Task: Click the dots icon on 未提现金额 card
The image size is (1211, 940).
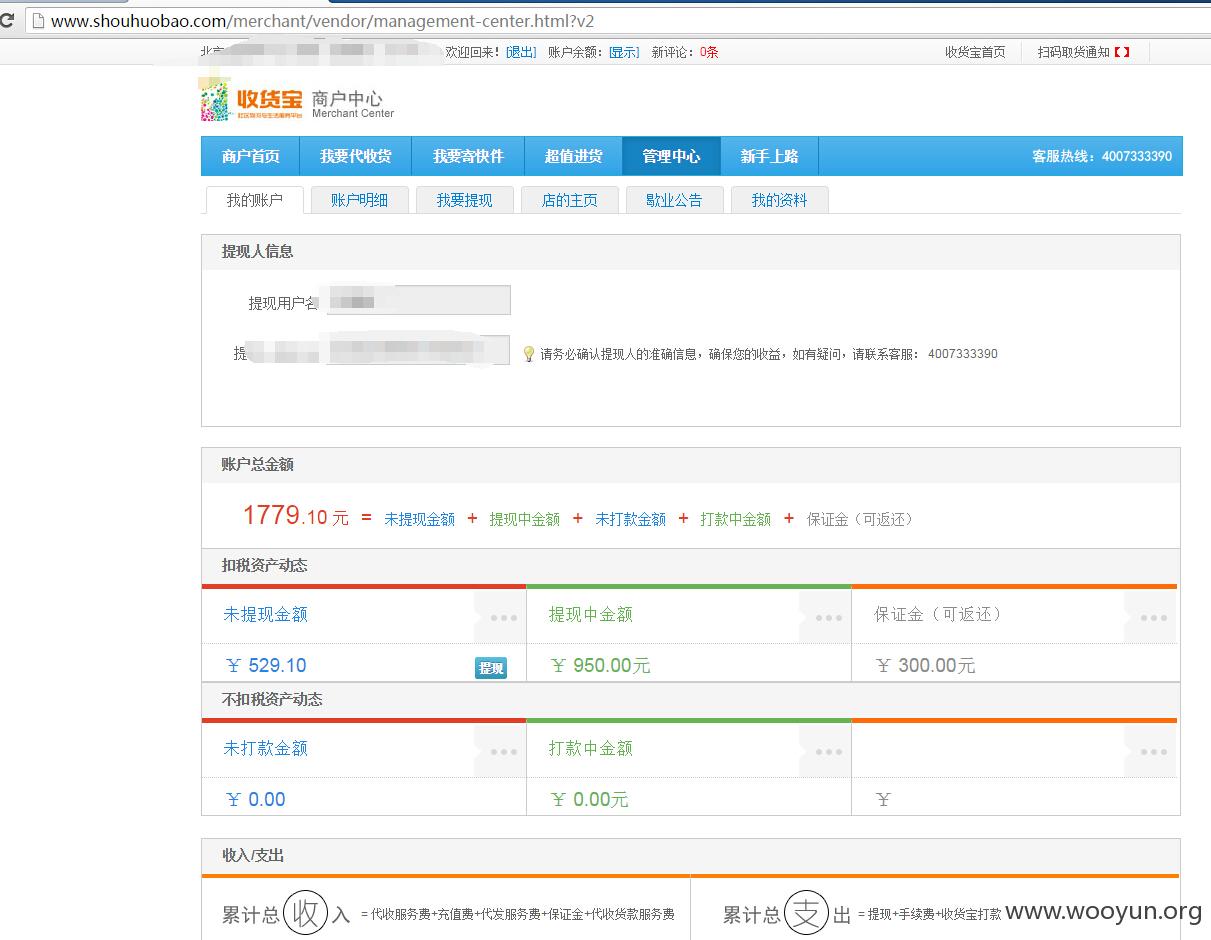Action: tap(503, 618)
